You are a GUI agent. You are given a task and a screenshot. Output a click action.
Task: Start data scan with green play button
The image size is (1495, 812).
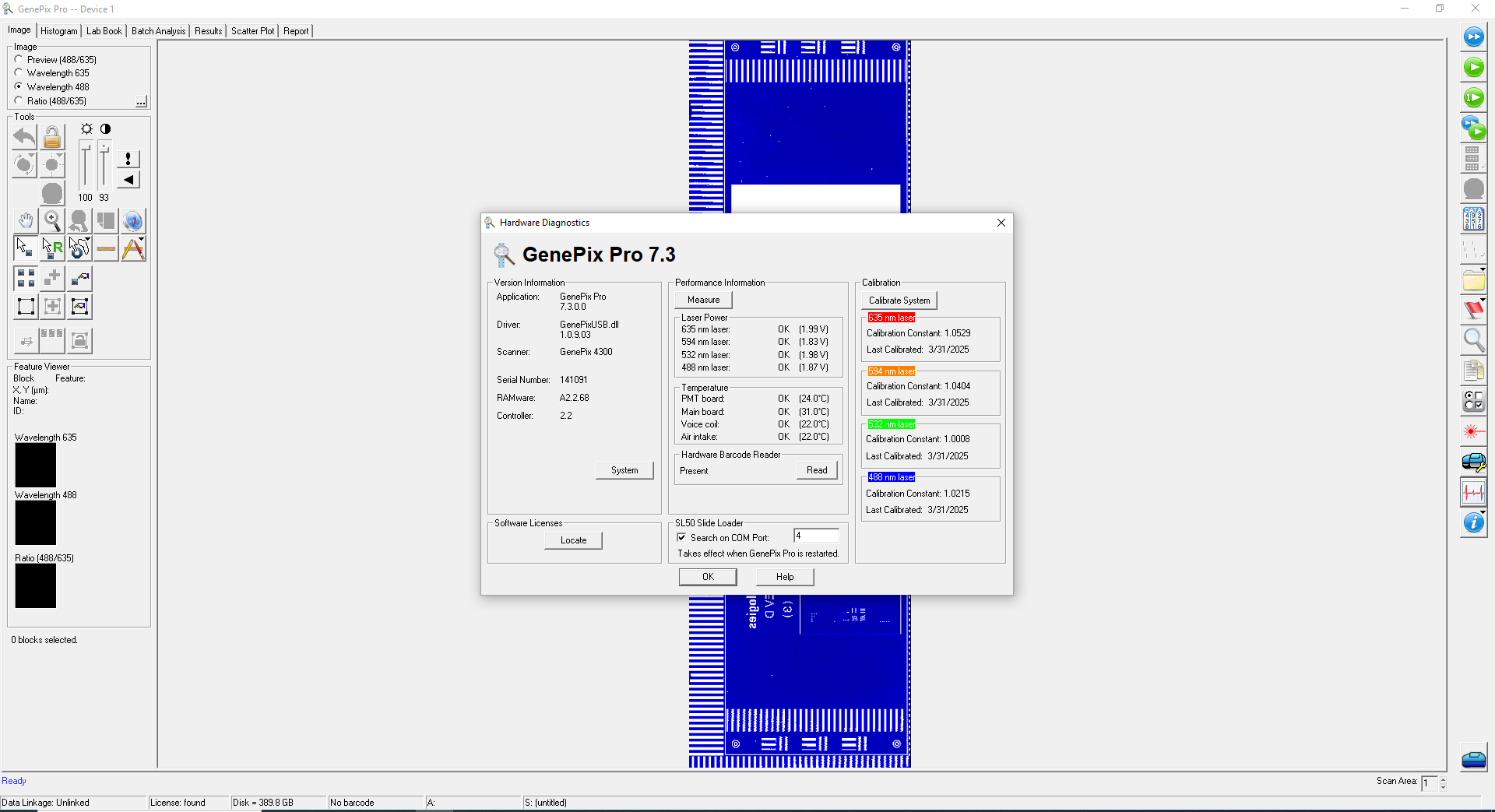point(1473,68)
